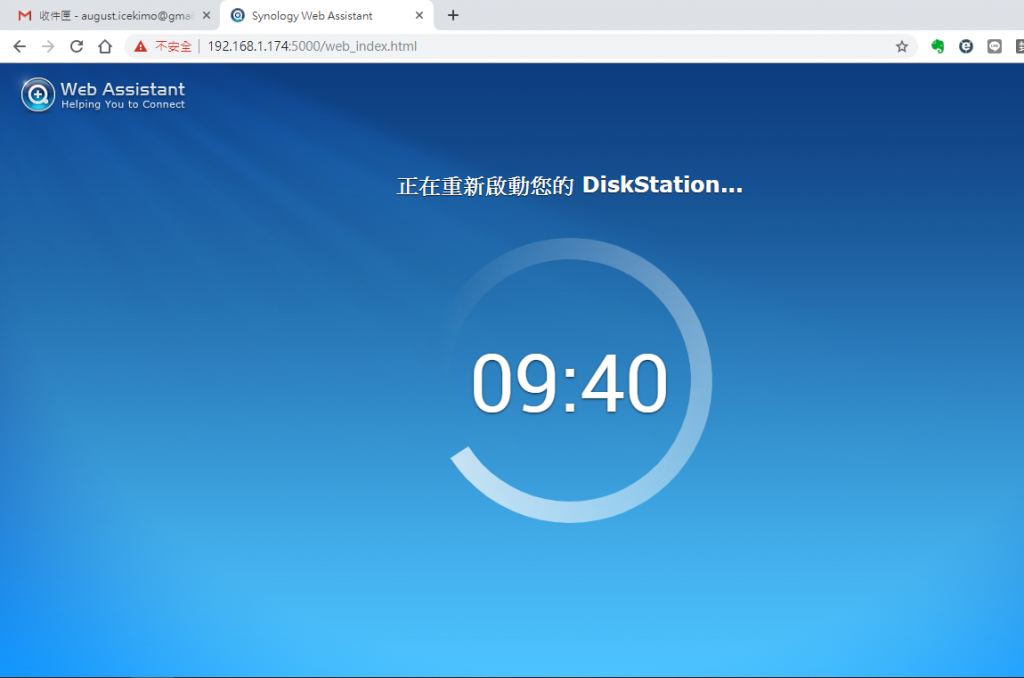Click the Helping You to Connect tagline
This screenshot has width=1024, height=678.
coord(123,105)
